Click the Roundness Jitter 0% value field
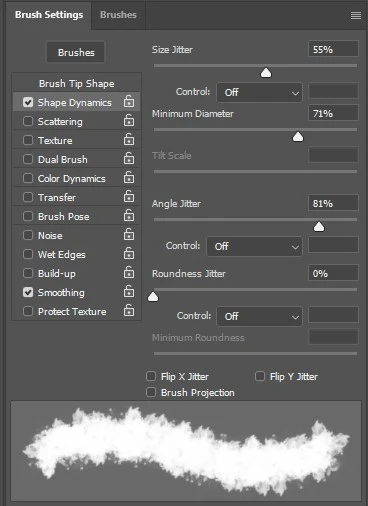 coord(333,273)
